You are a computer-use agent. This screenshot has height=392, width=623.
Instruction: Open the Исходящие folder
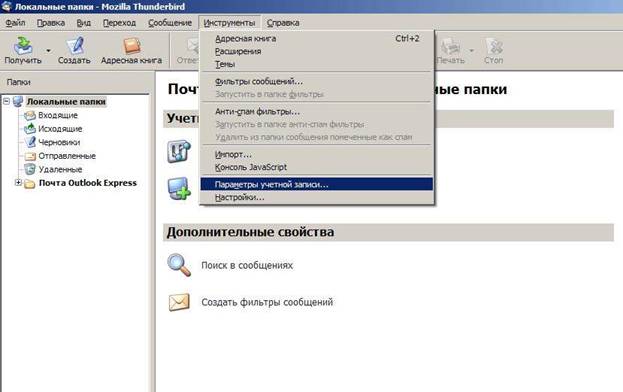coord(60,129)
